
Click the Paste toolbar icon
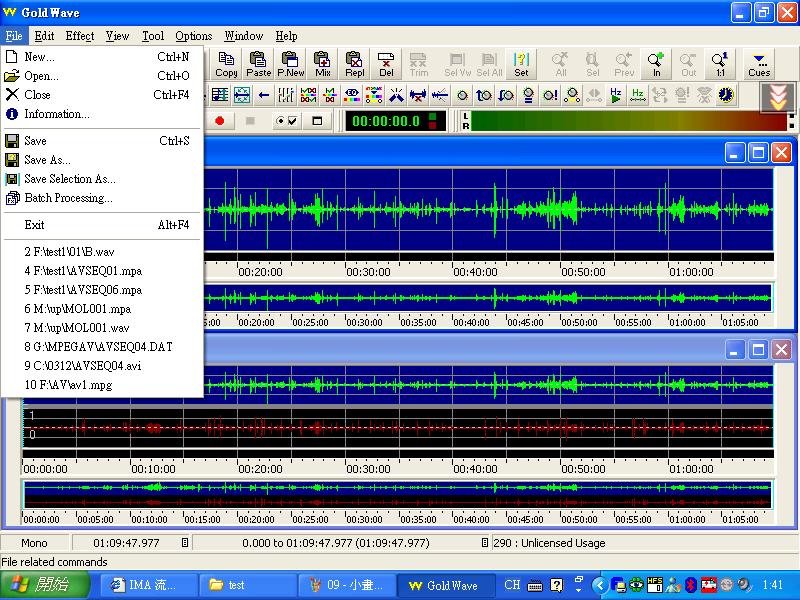pyautogui.click(x=259, y=64)
